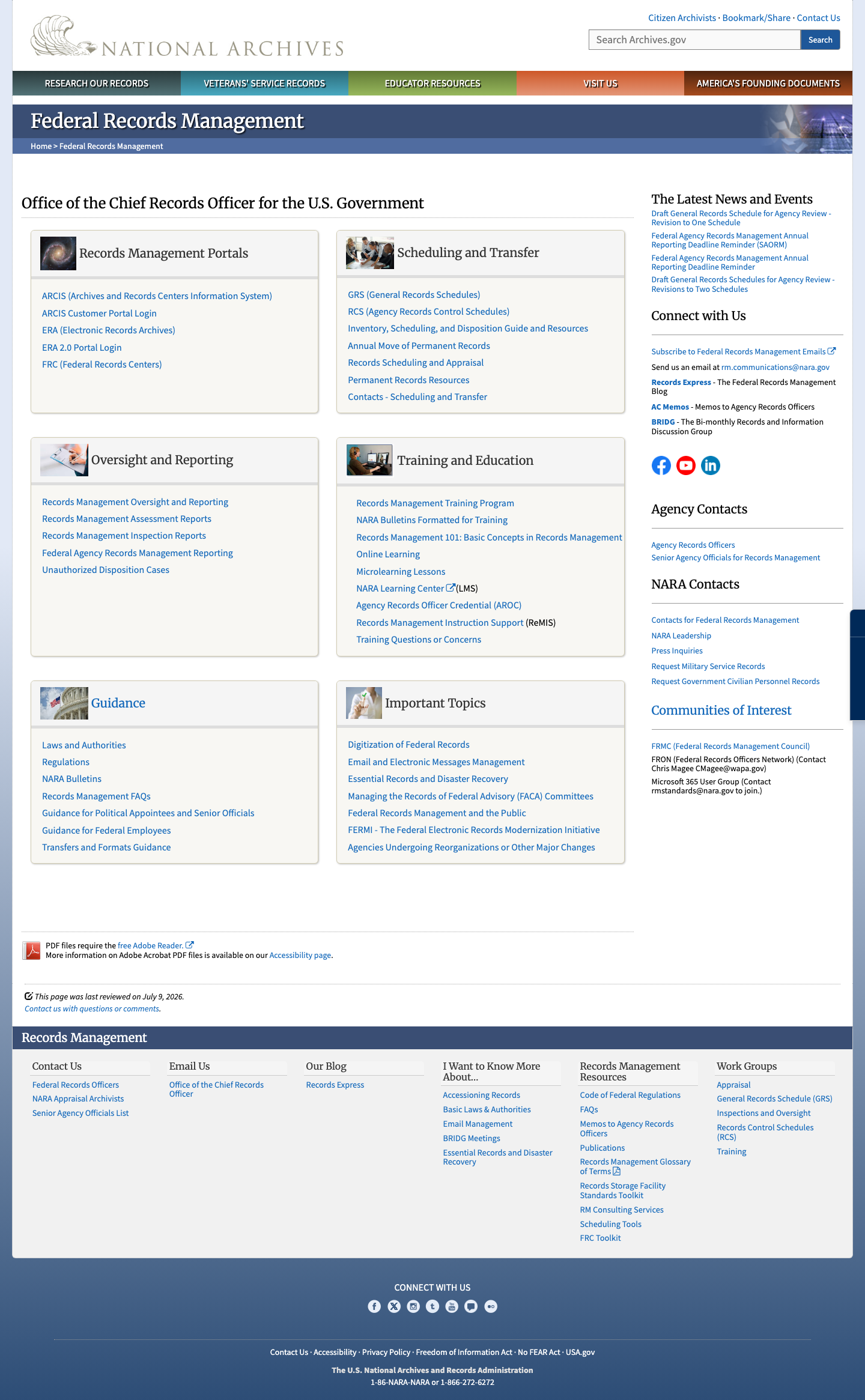Click the footer Instagram icon
The width and height of the screenshot is (865, 1400).
pyautogui.click(x=413, y=1306)
